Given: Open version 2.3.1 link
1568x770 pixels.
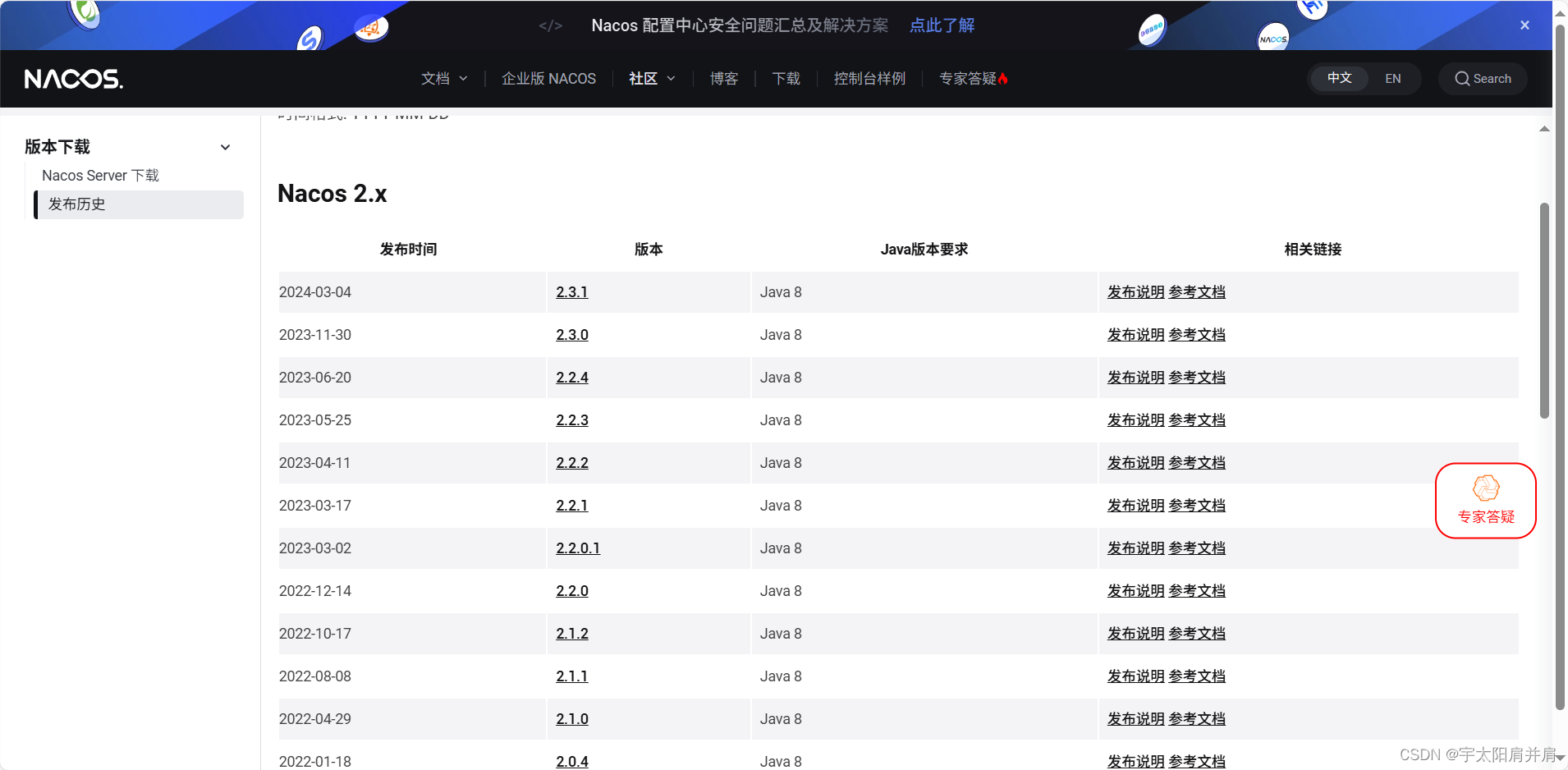Looking at the screenshot, I should click(x=571, y=292).
